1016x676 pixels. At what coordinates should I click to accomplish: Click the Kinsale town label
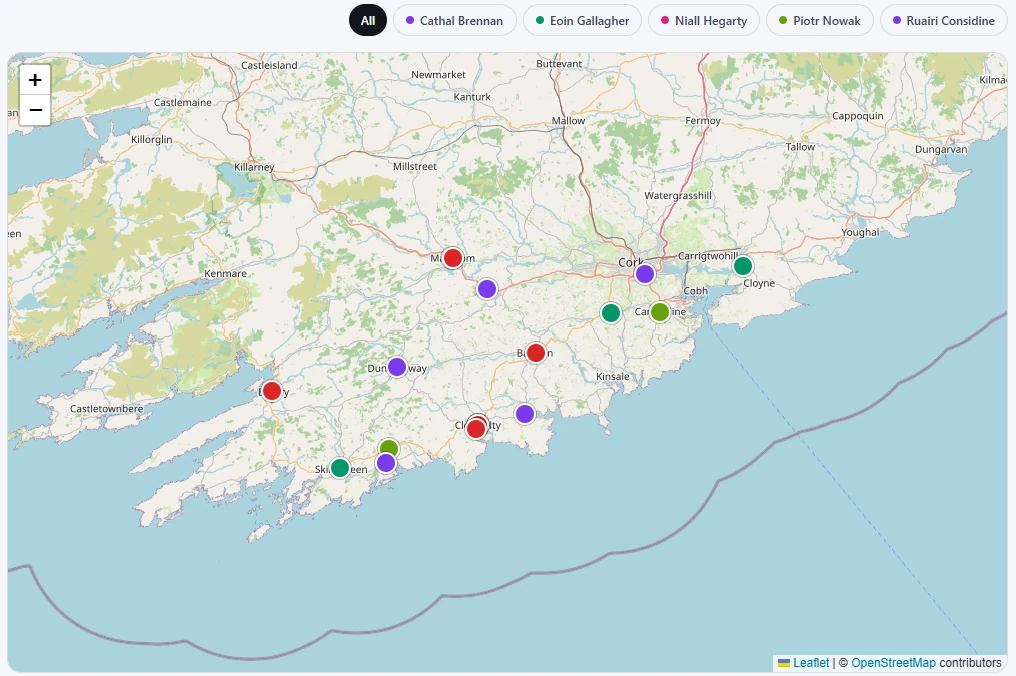612,377
